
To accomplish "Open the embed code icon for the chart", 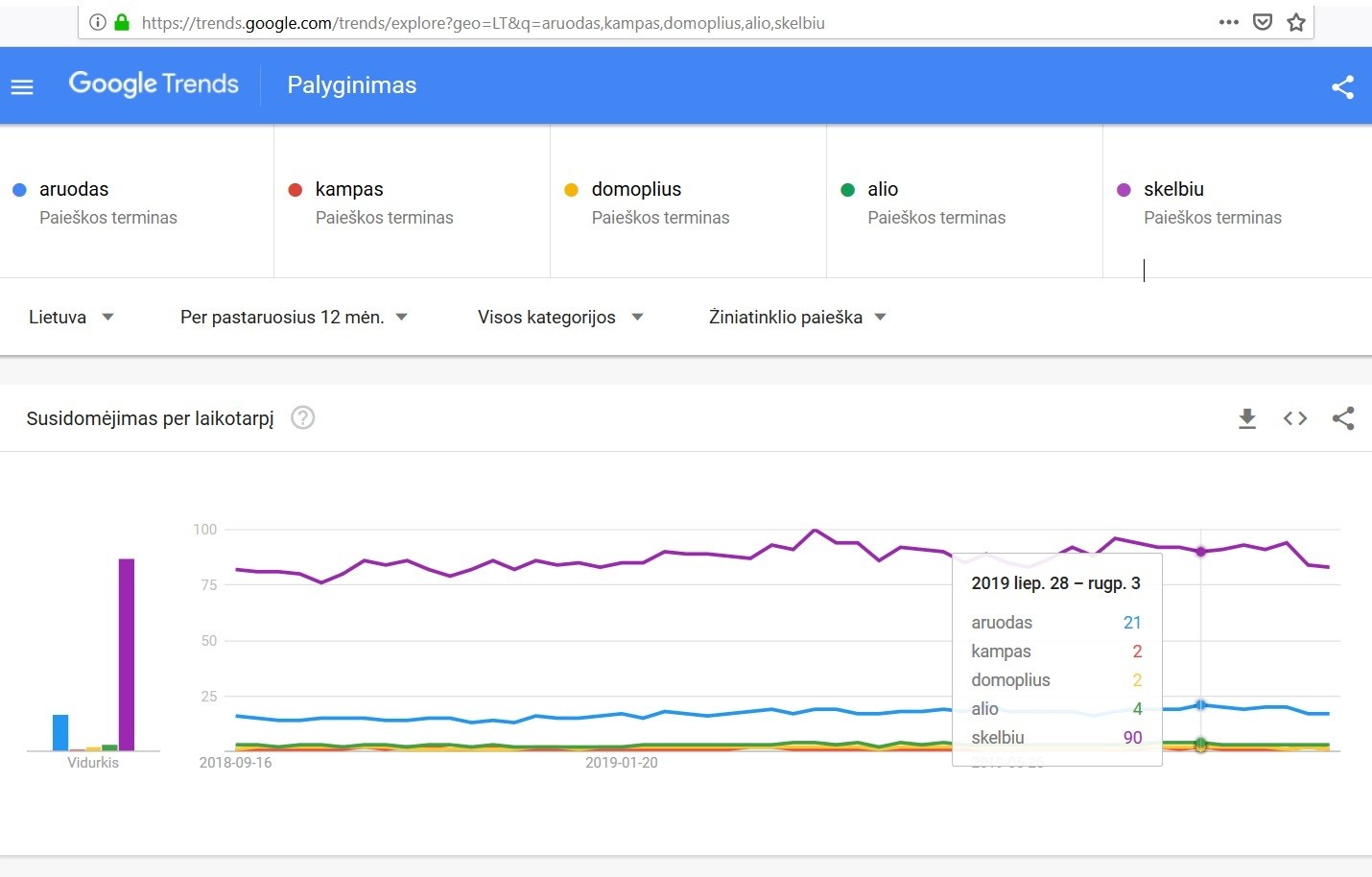I will pos(1295,418).
